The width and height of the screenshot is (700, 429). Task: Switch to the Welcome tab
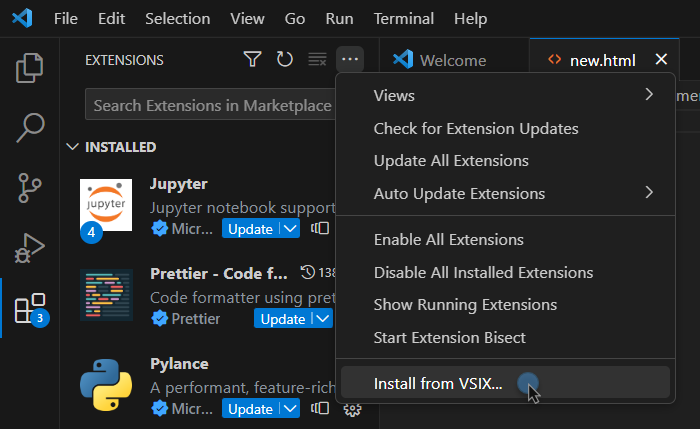pyautogui.click(x=452, y=60)
